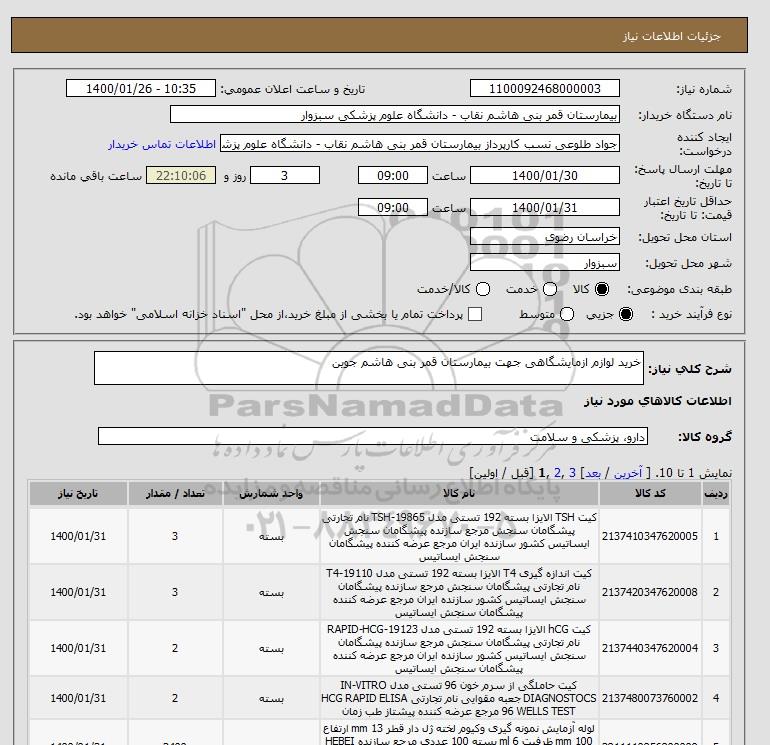This screenshot has height=745, width=770.
Task: Click the response deadline time 09:00 field
Action: (x=393, y=175)
